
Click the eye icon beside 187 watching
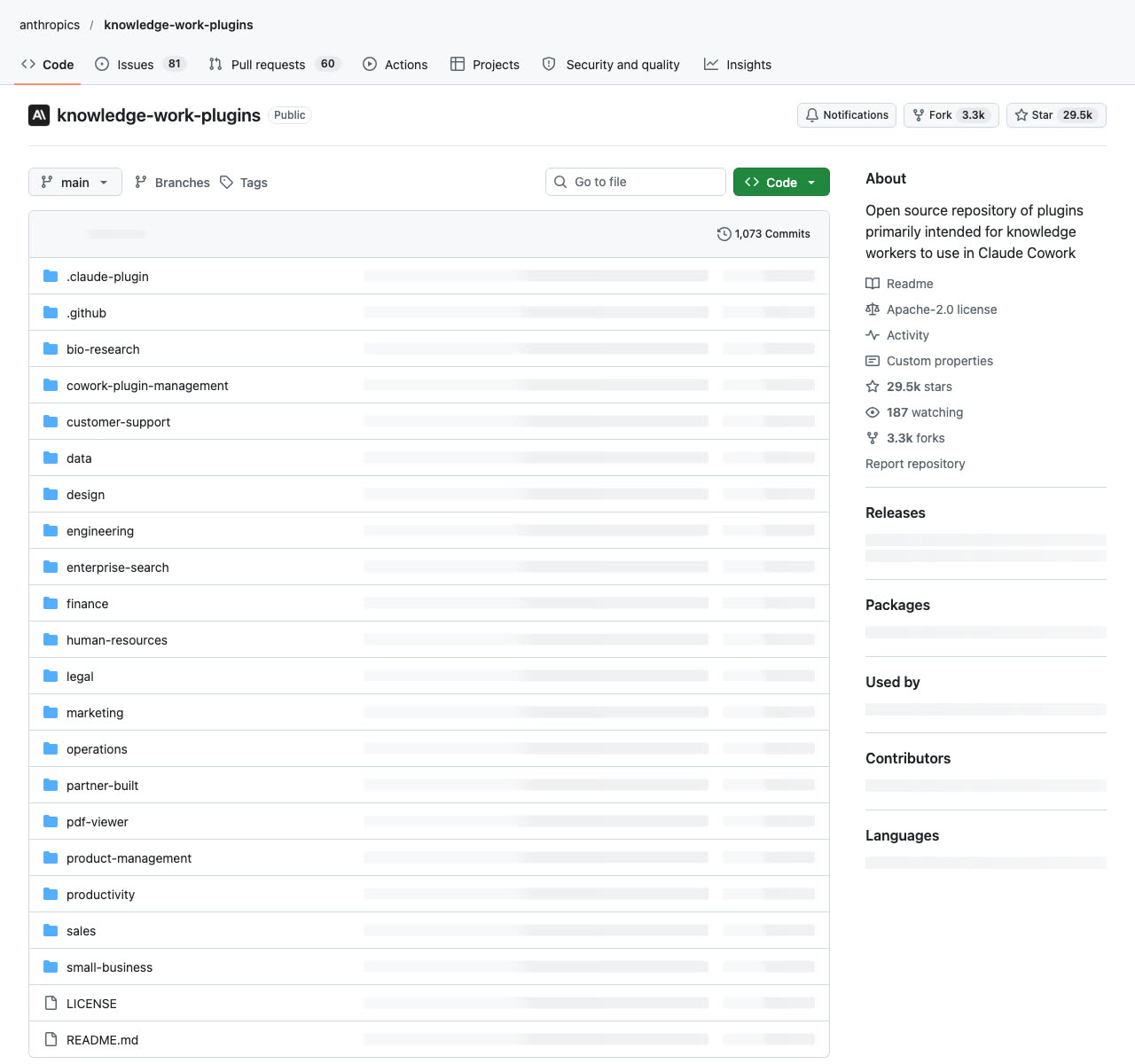pos(873,412)
